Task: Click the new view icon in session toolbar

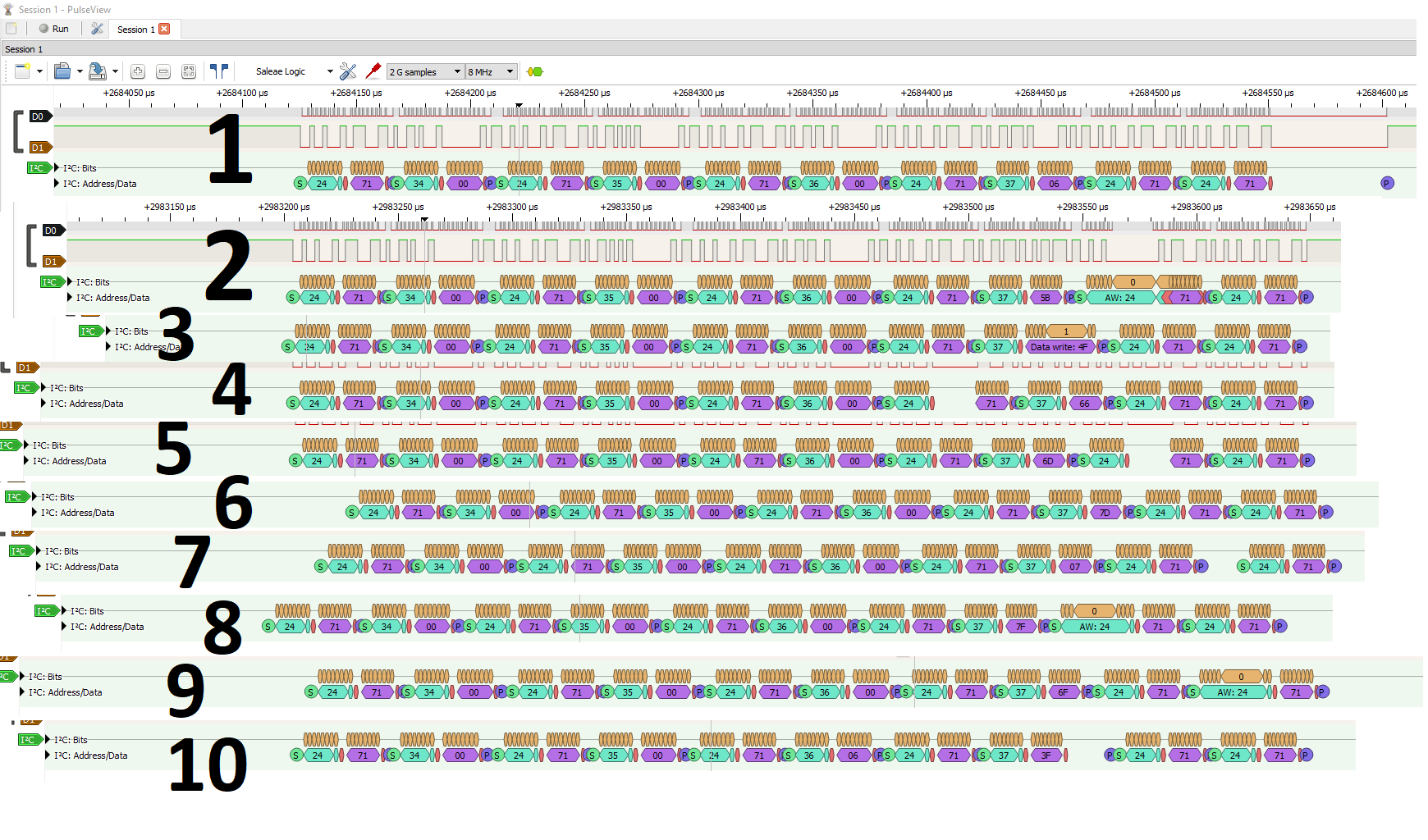Action: coord(22,71)
